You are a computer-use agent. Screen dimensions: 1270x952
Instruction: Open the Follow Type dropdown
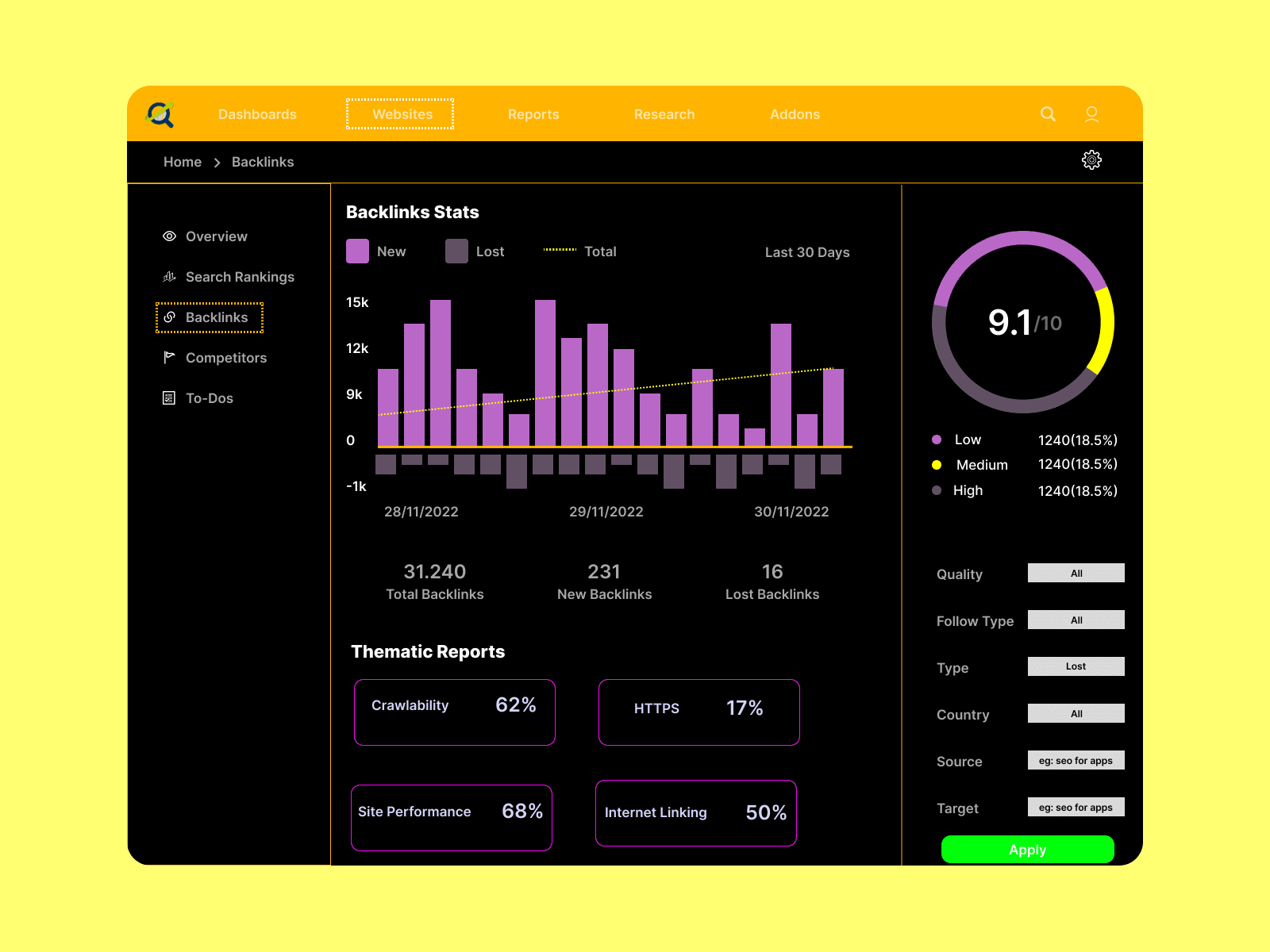[1076, 620]
